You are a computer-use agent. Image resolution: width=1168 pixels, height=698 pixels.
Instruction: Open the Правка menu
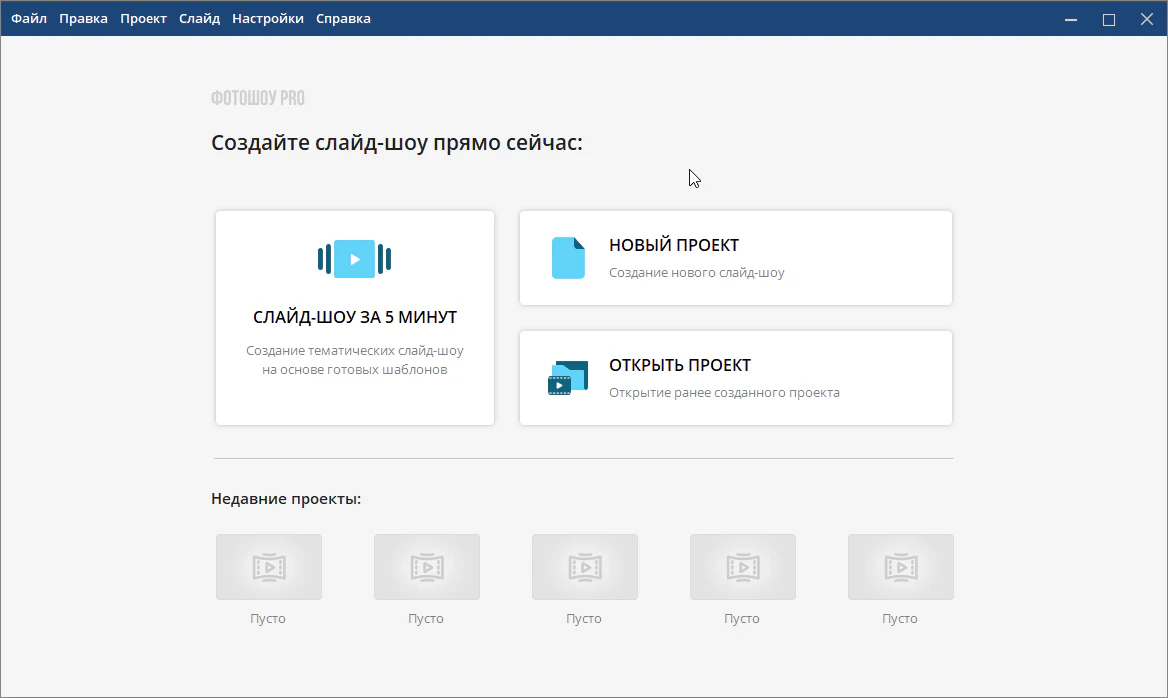(x=83, y=19)
